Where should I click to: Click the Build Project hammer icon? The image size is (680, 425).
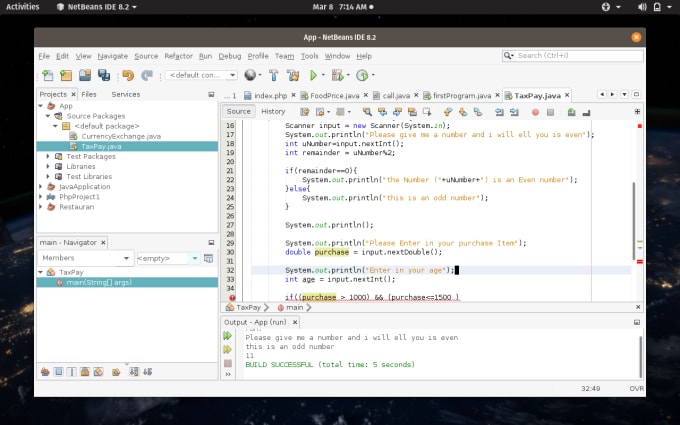coord(274,75)
